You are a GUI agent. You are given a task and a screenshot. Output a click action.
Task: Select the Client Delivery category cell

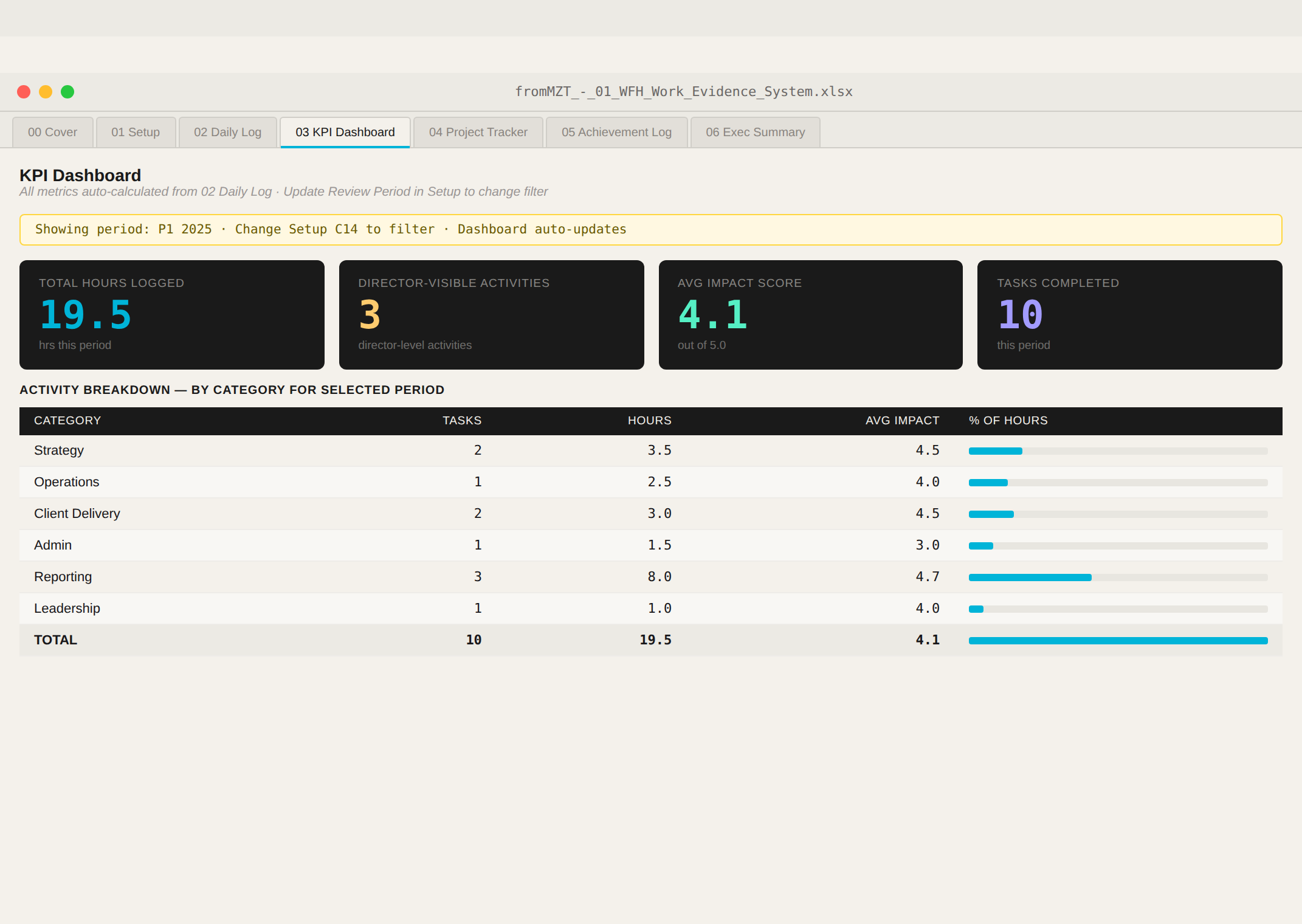point(77,514)
